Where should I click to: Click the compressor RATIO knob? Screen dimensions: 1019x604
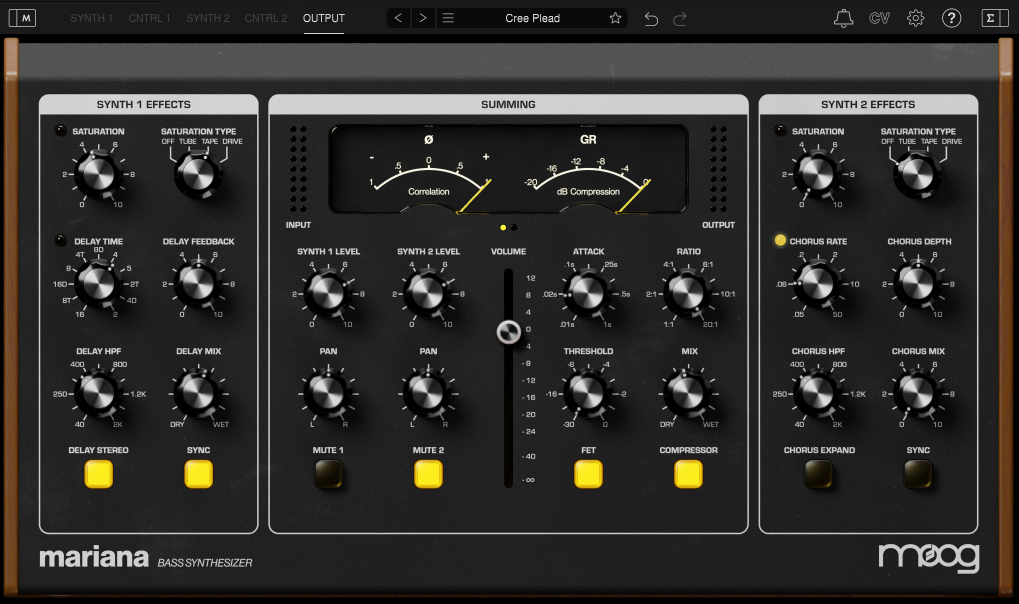[688, 294]
